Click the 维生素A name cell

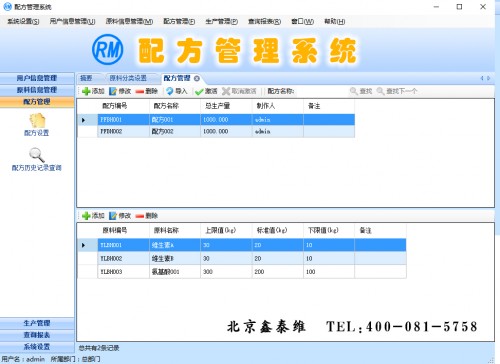pyautogui.click(x=175, y=245)
